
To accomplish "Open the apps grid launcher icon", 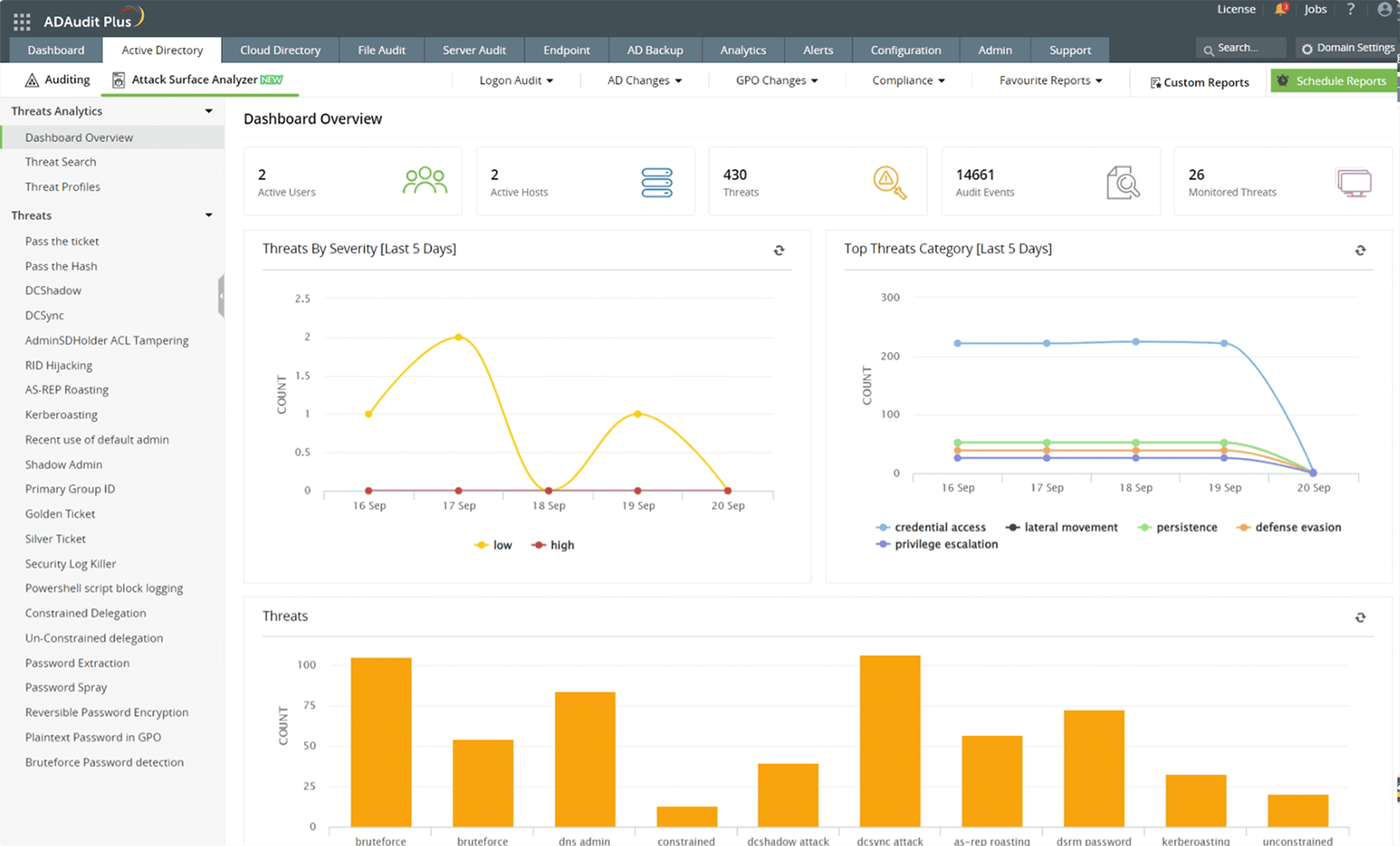I will point(22,21).
